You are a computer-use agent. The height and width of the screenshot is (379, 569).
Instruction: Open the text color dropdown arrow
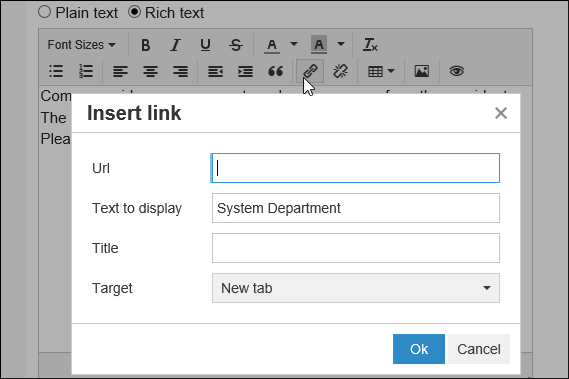click(x=294, y=44)
